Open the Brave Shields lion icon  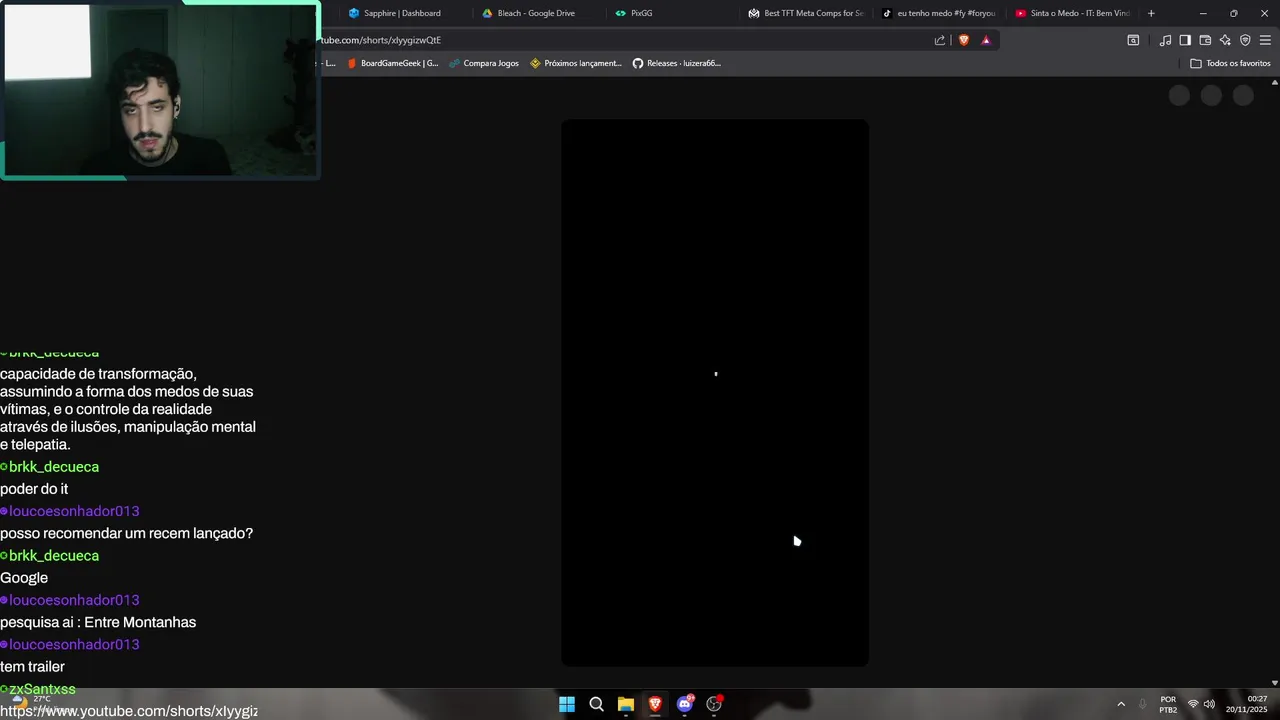(x=964, y=40)
